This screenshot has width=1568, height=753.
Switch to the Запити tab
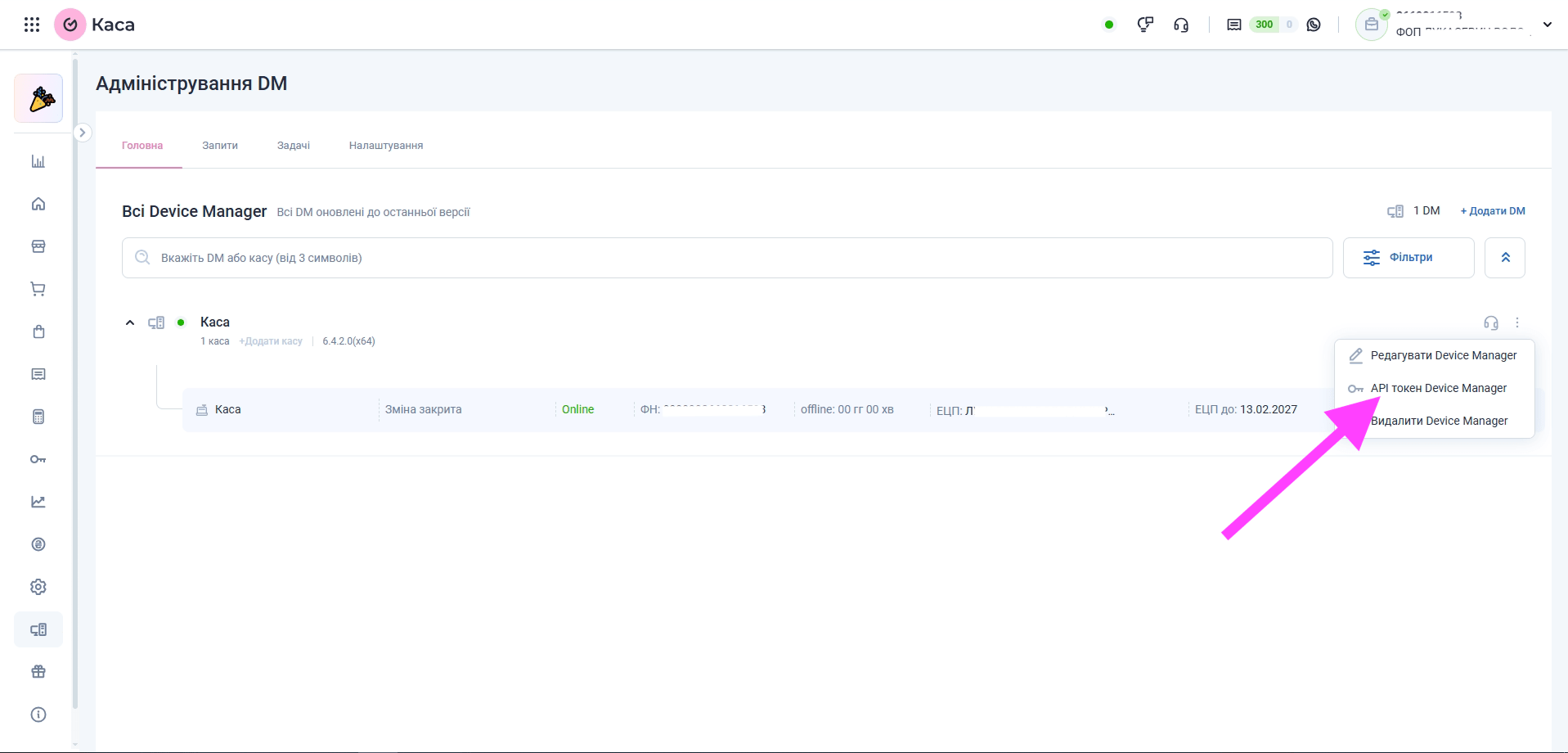pos(220,146)
